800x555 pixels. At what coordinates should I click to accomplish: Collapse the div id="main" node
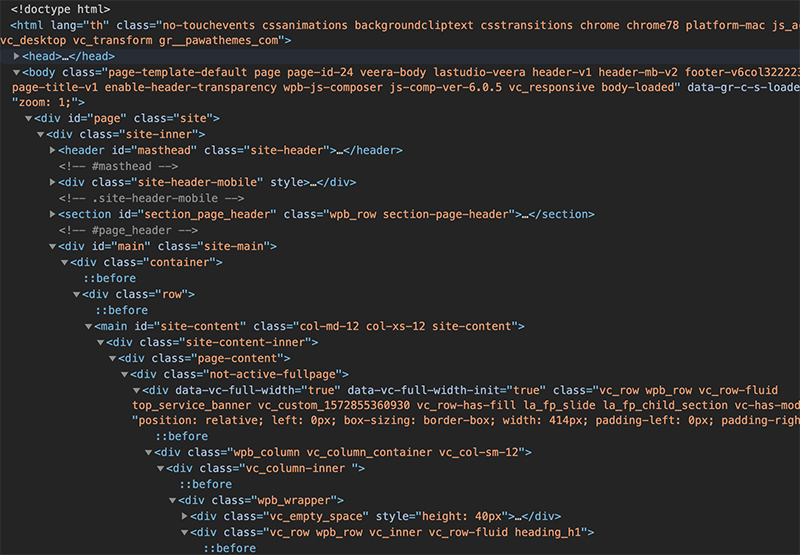coord(52,246)
